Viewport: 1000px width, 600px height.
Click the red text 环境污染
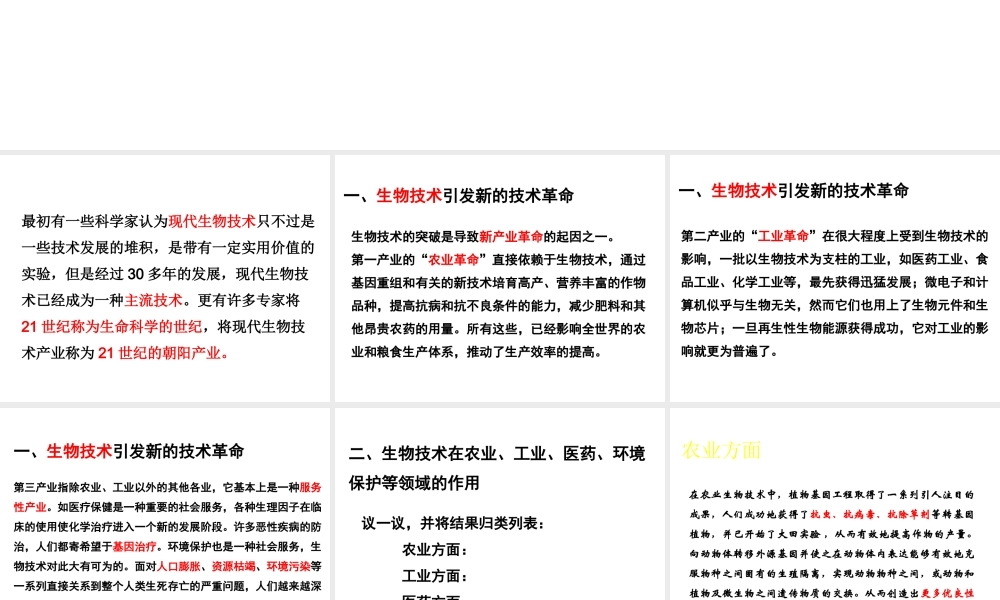(288, 566)
